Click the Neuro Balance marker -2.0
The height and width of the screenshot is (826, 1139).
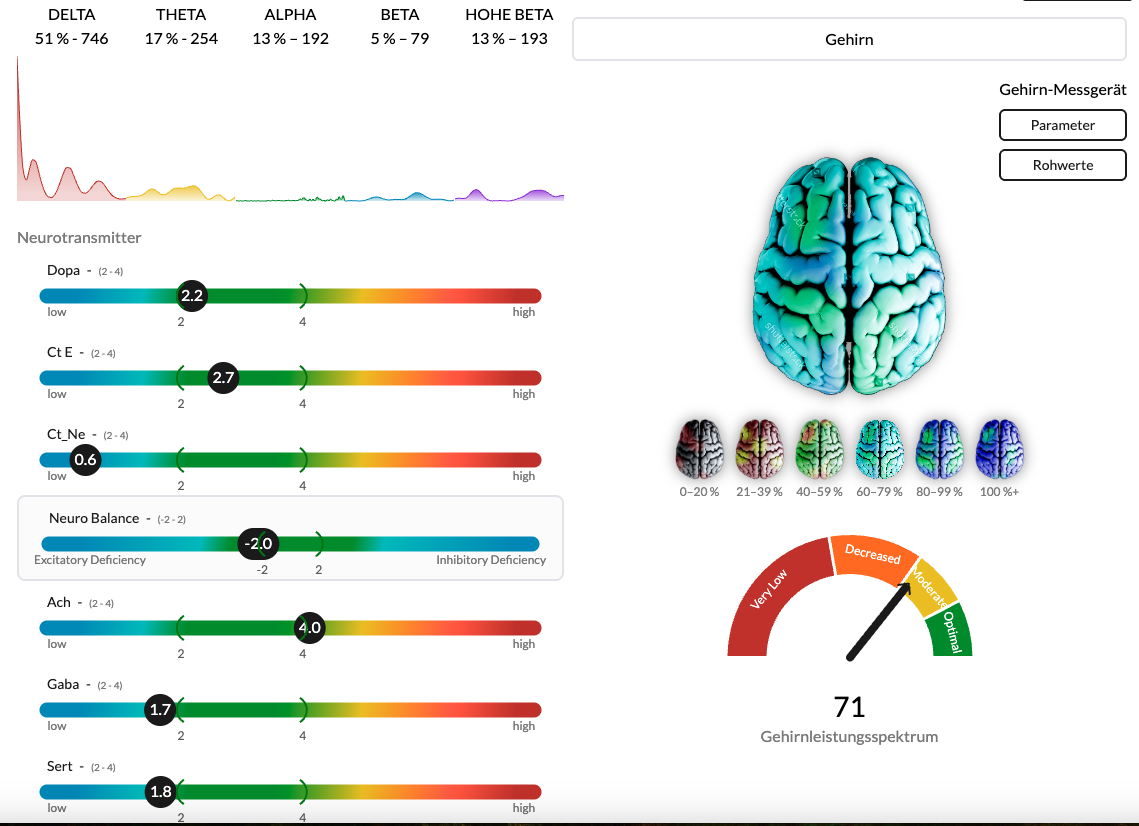259,544
